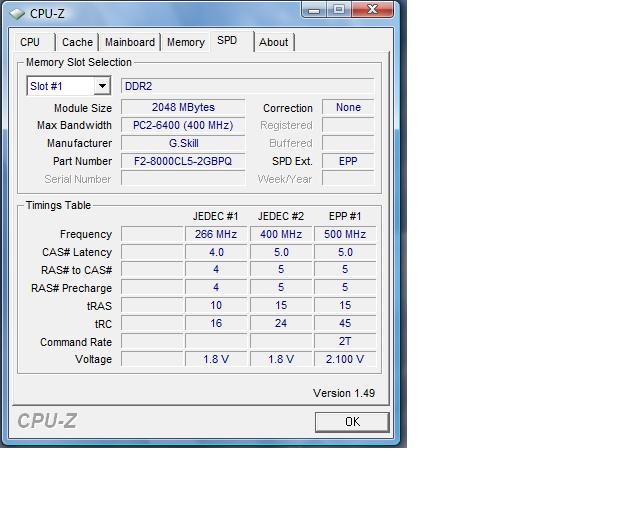
Task: Click the Correction value None
Action: coord(348,107)
